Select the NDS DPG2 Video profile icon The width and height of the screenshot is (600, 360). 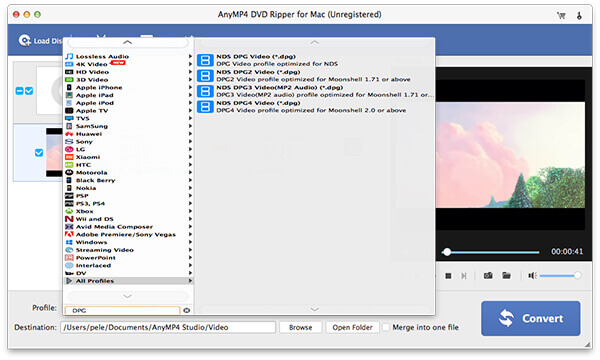(x=205, y=76)
